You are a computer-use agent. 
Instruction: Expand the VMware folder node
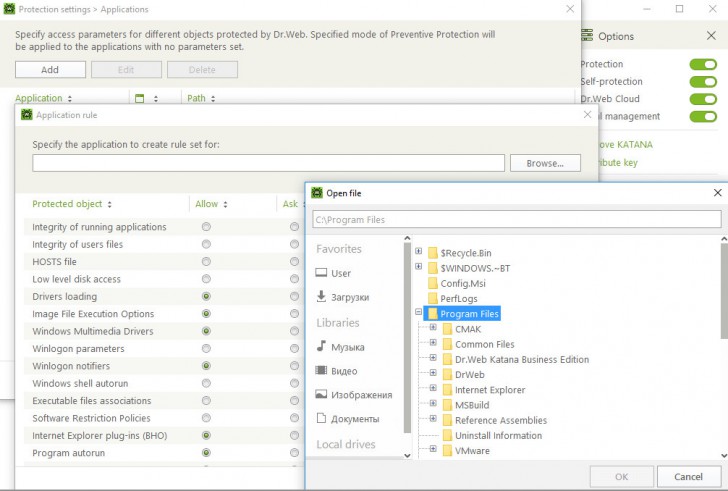[433, 450]
